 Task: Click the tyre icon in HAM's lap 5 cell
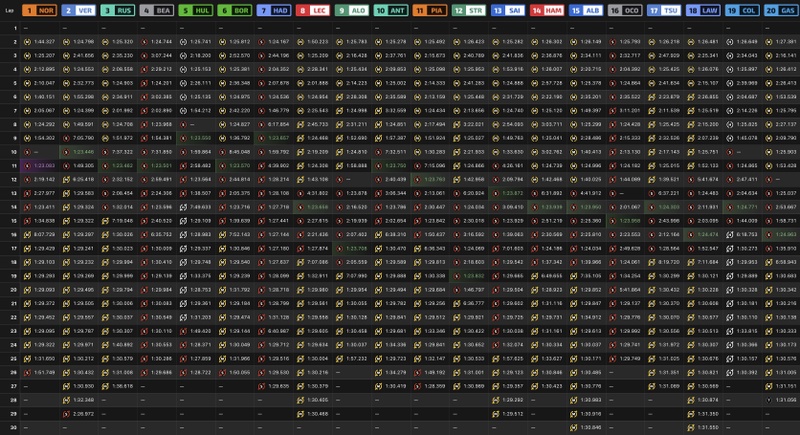pos(535,83)
